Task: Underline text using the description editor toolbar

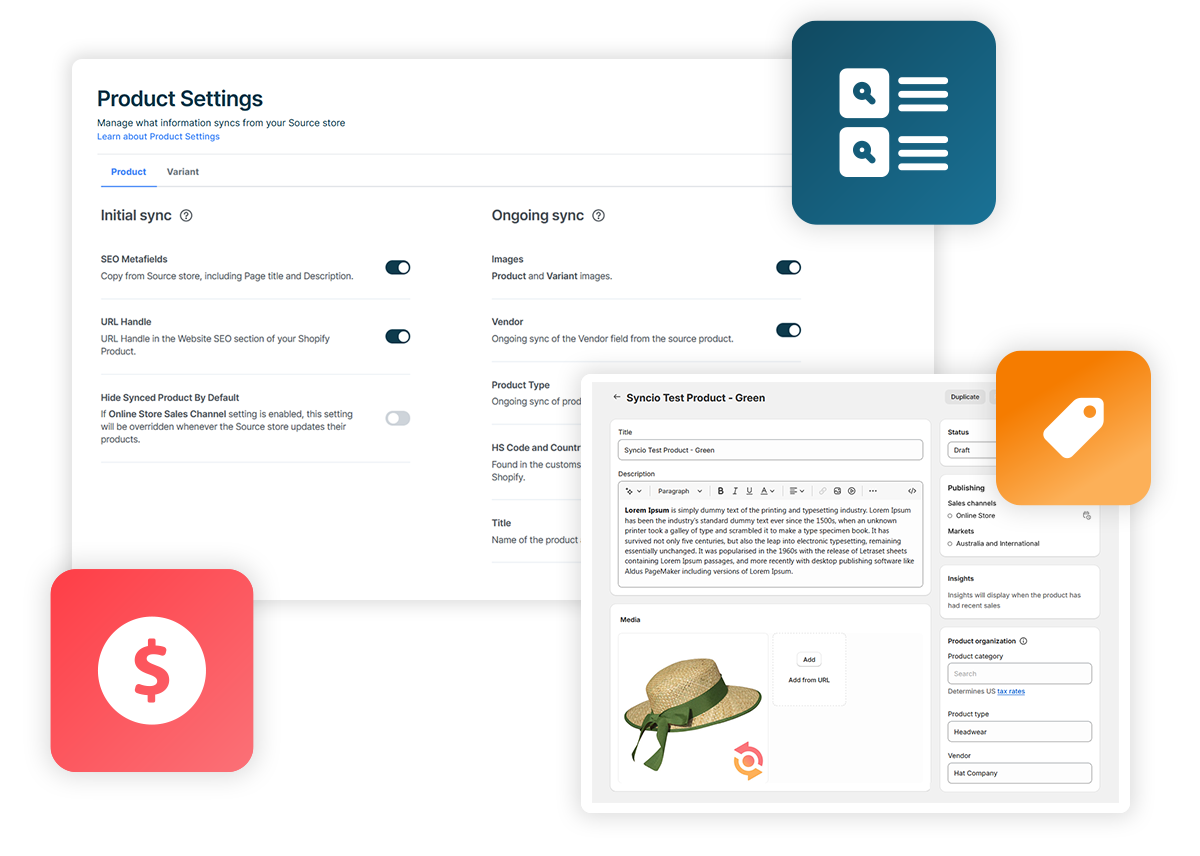Action: (749, 490)
